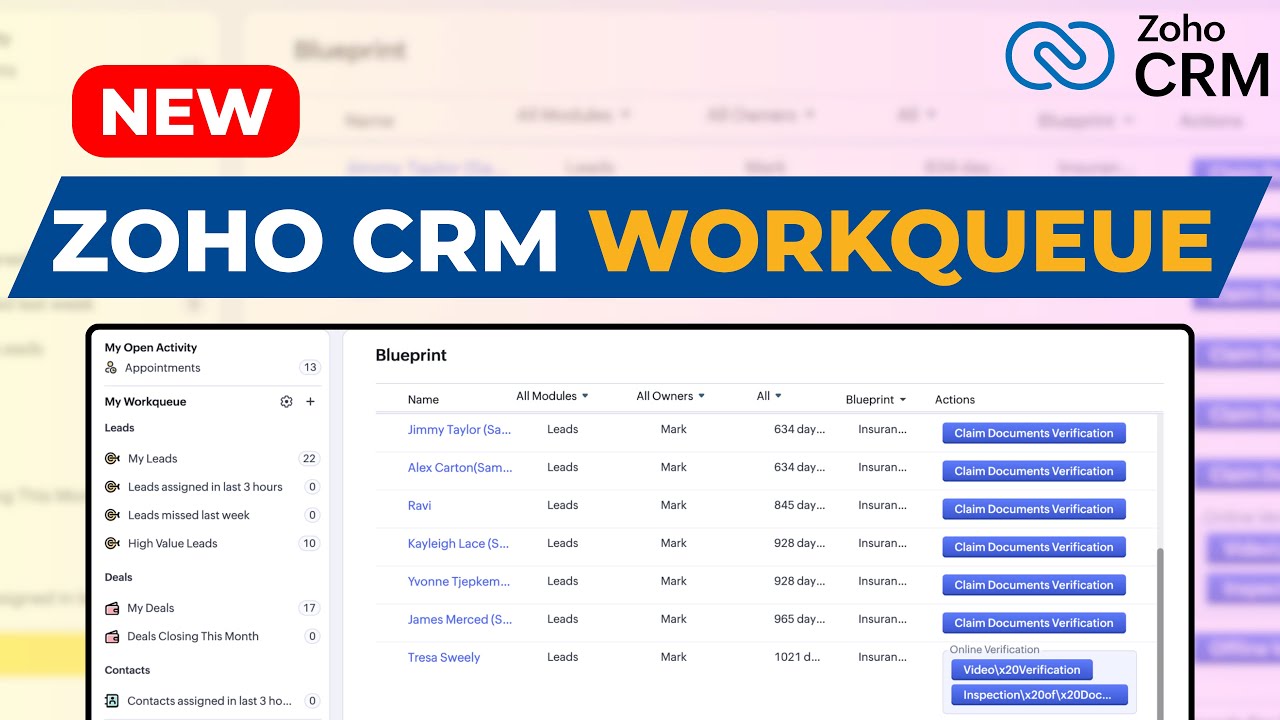This screenshot has width=1280, height=720.
Task: Click the Actions column header
Action: (x=955, y=400)
